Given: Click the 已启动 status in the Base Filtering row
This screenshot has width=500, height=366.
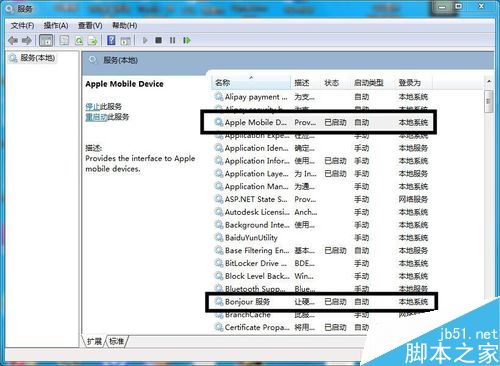Looking at the screenshot, I should pyautogui.click(x=335, y=250).
